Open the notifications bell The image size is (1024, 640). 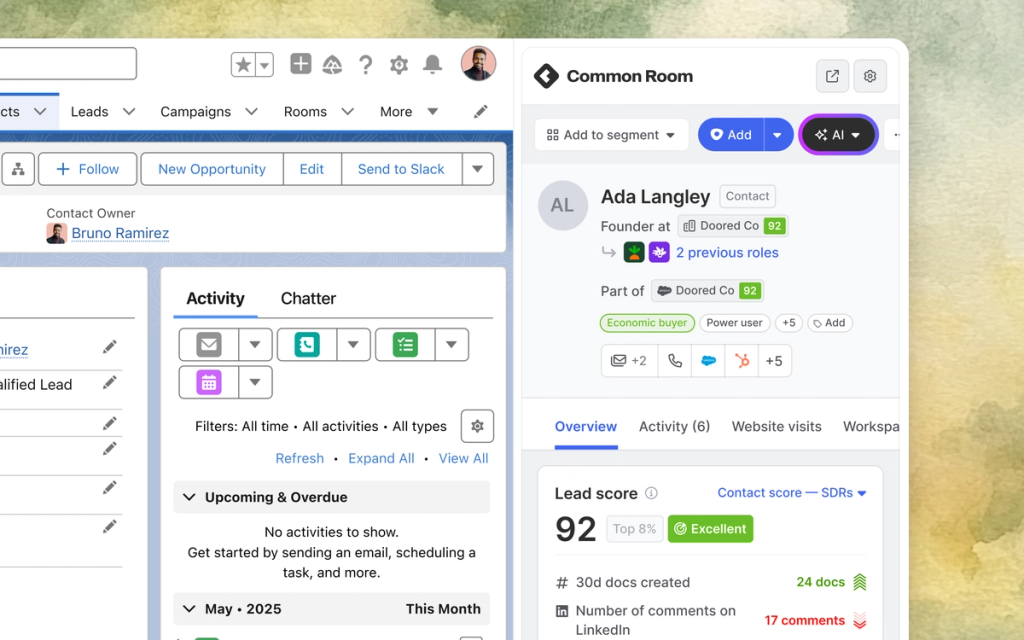point(432,63)
